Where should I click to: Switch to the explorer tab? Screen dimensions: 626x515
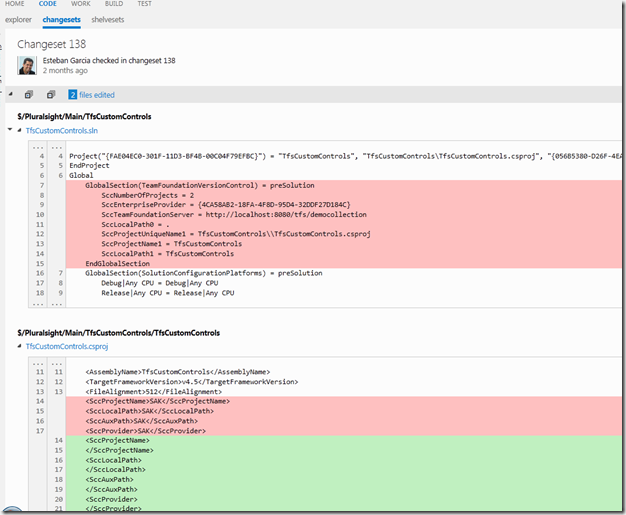(x=18, y=20)
